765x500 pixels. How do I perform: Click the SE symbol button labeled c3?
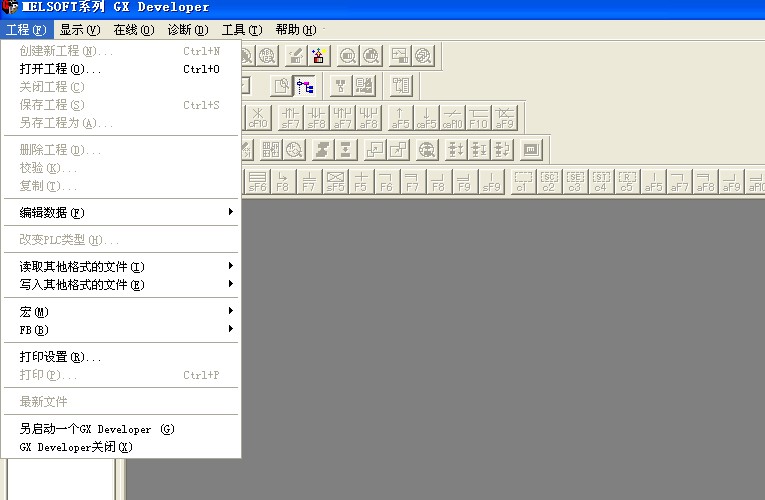pyautogui.click(x=574, y=181)
